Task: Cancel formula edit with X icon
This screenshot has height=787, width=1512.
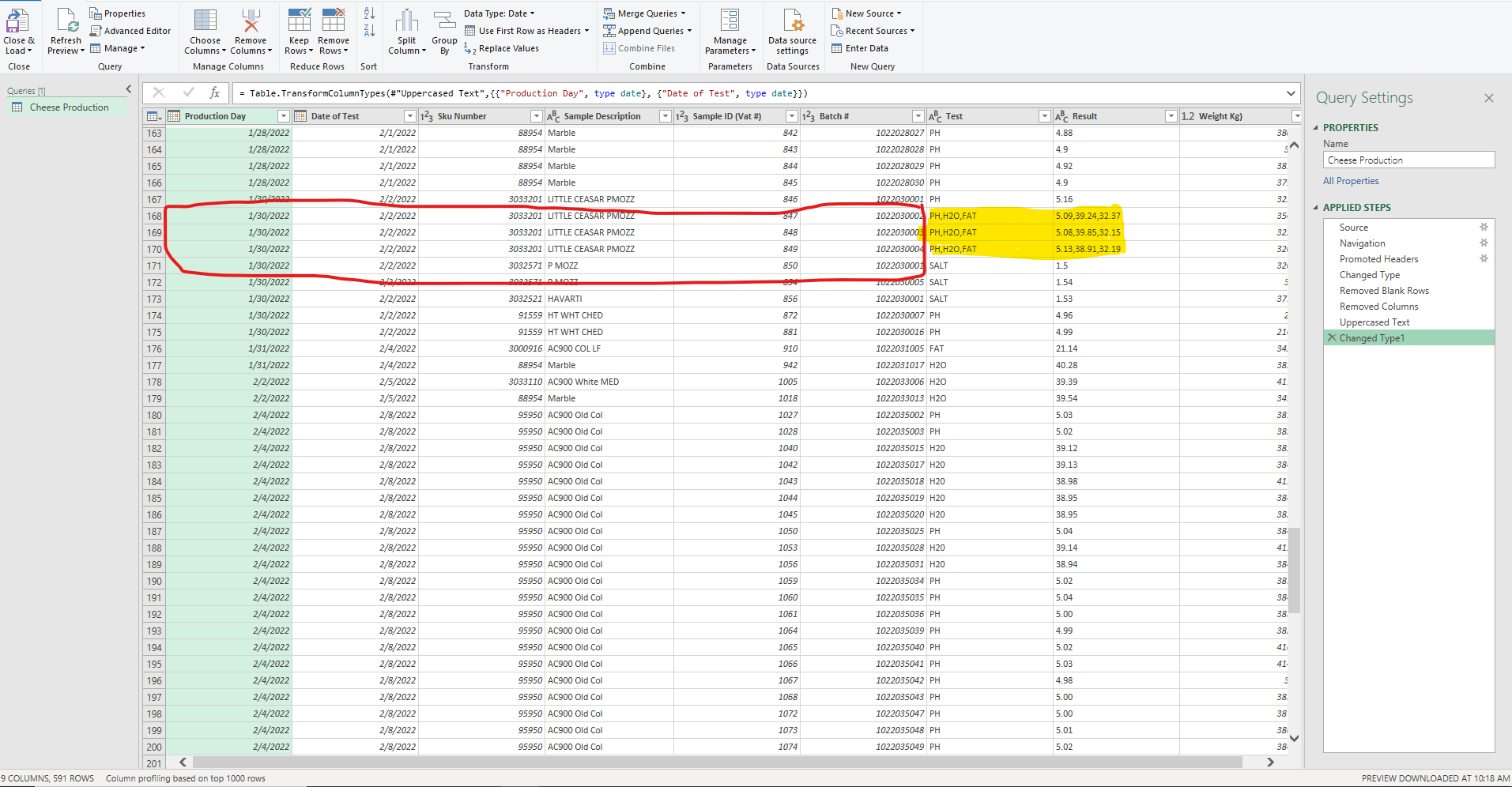Action: 158,93
